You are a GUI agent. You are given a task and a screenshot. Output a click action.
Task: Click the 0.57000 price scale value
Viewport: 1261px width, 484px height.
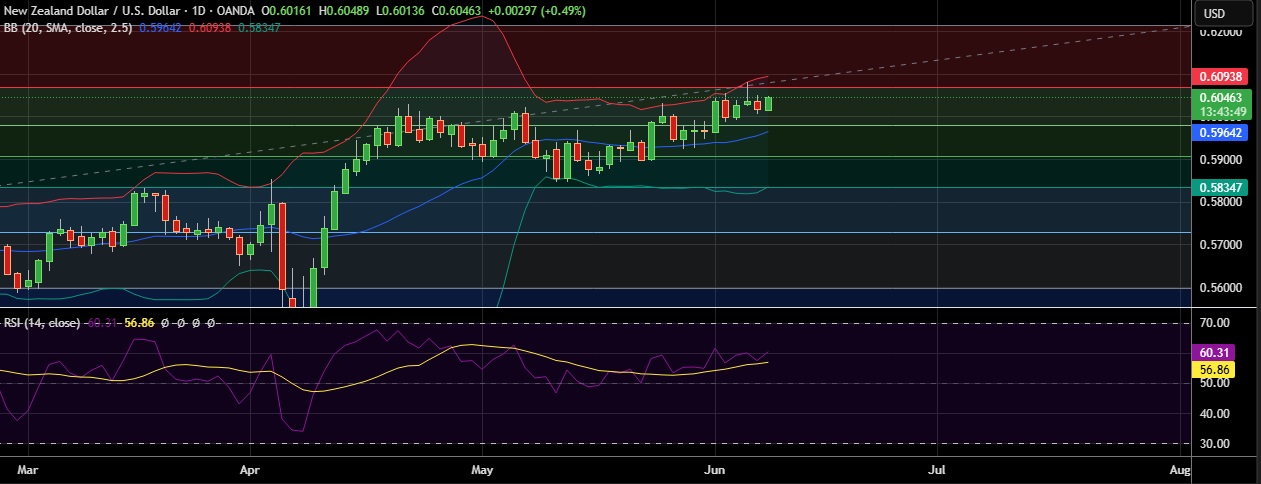(x=1221, y=245)
